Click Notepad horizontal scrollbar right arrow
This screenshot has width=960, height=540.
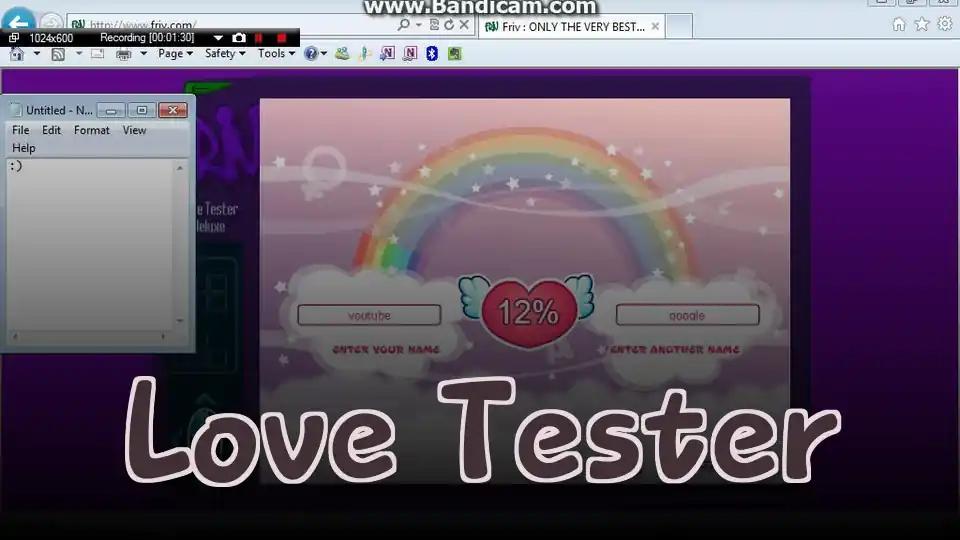(x=163, y=336)
